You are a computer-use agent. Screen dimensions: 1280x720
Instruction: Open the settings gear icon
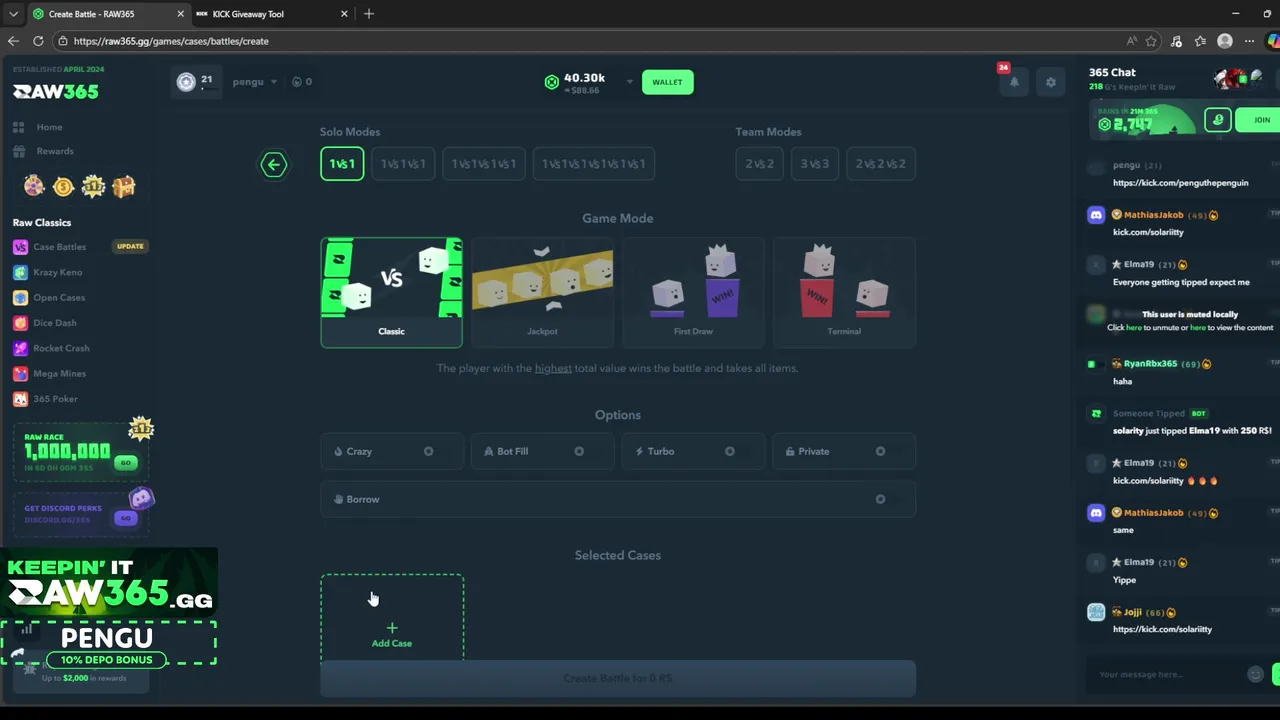coord(1050,82)
